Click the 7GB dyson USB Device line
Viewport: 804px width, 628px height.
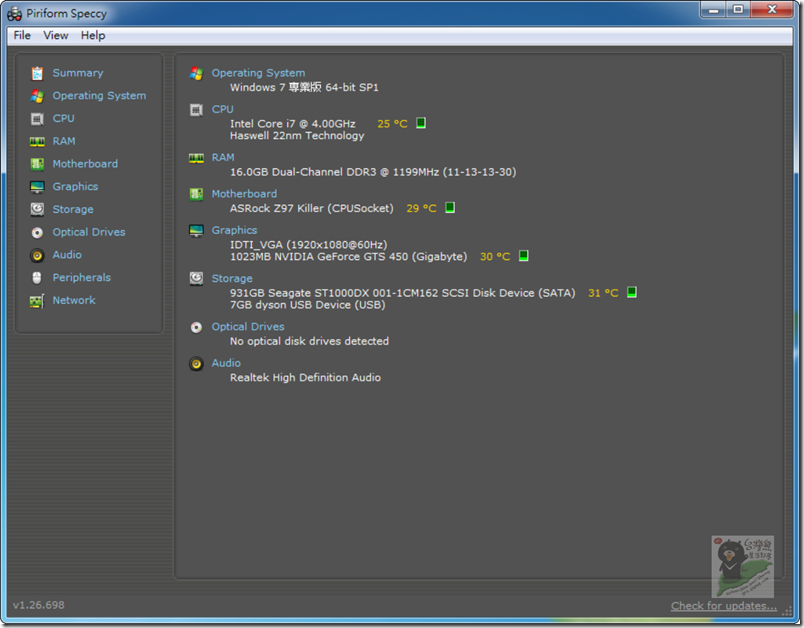tap(308, 305)
